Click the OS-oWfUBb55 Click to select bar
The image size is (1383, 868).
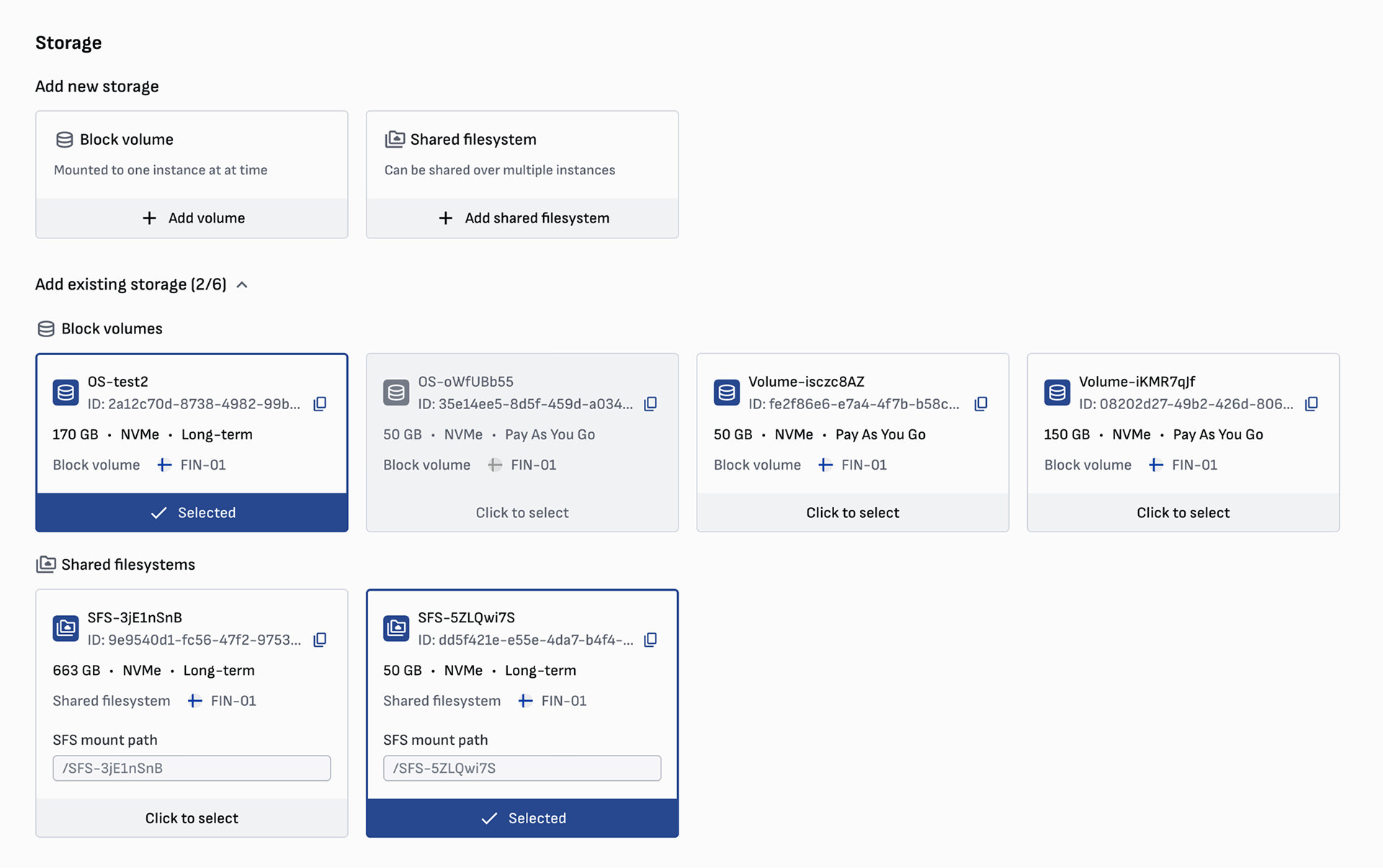pos(522,513)
